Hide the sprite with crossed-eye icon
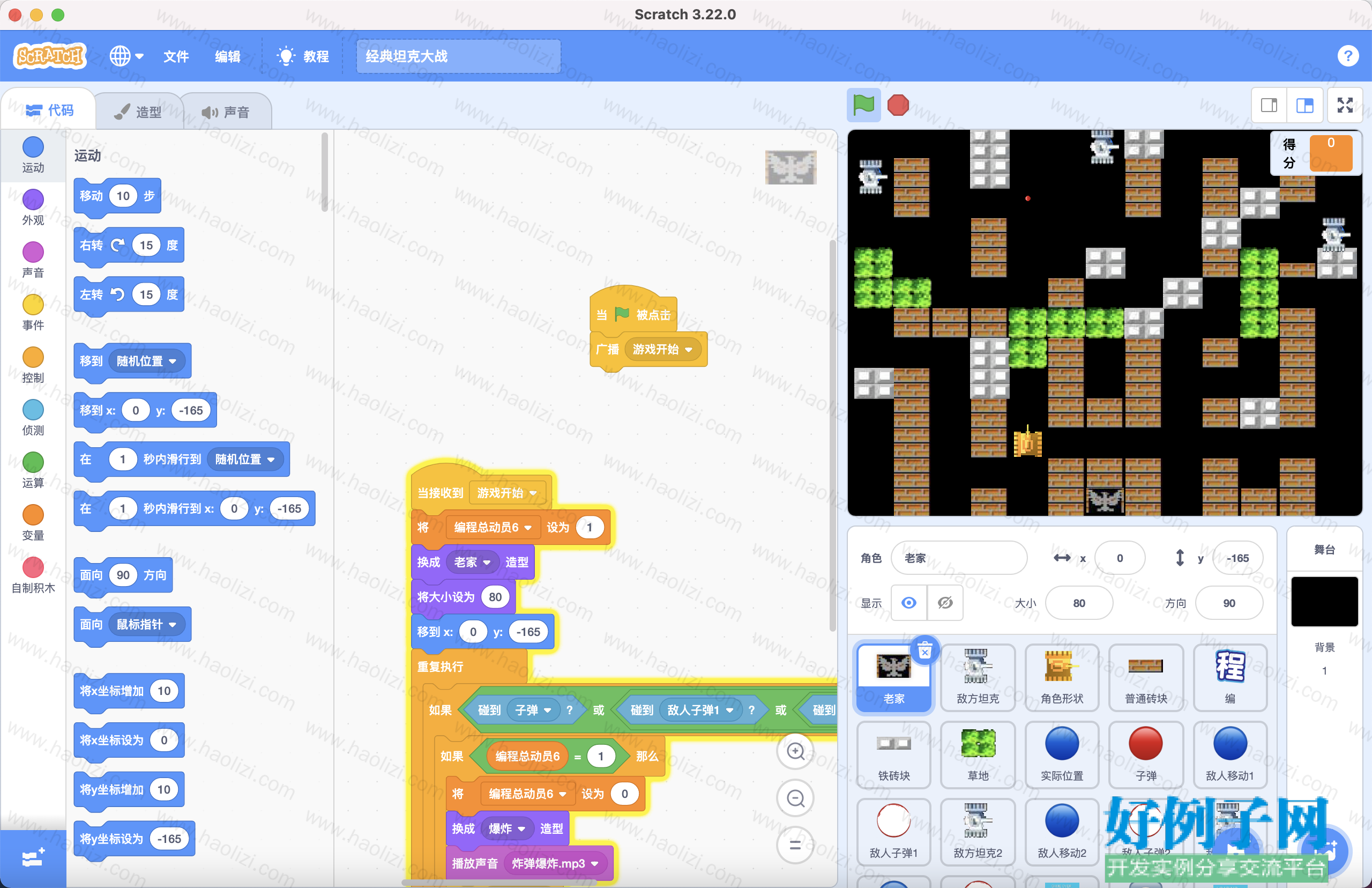 [945, 603]
